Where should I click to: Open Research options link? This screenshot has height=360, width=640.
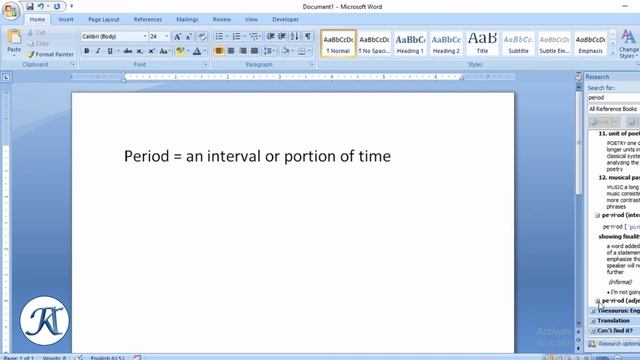pos(618,344)
